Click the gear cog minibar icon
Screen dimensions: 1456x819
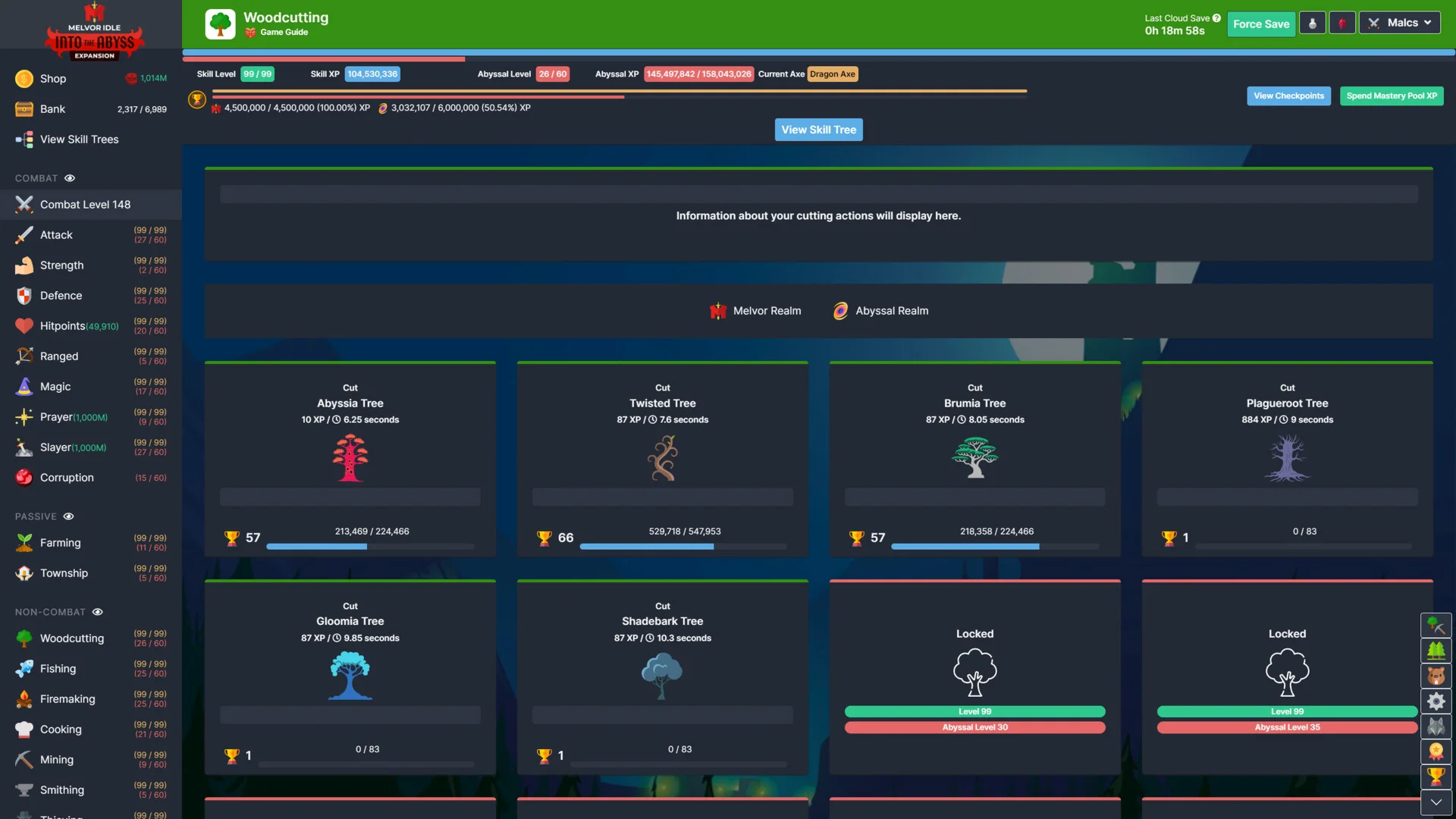[1436, 701]
